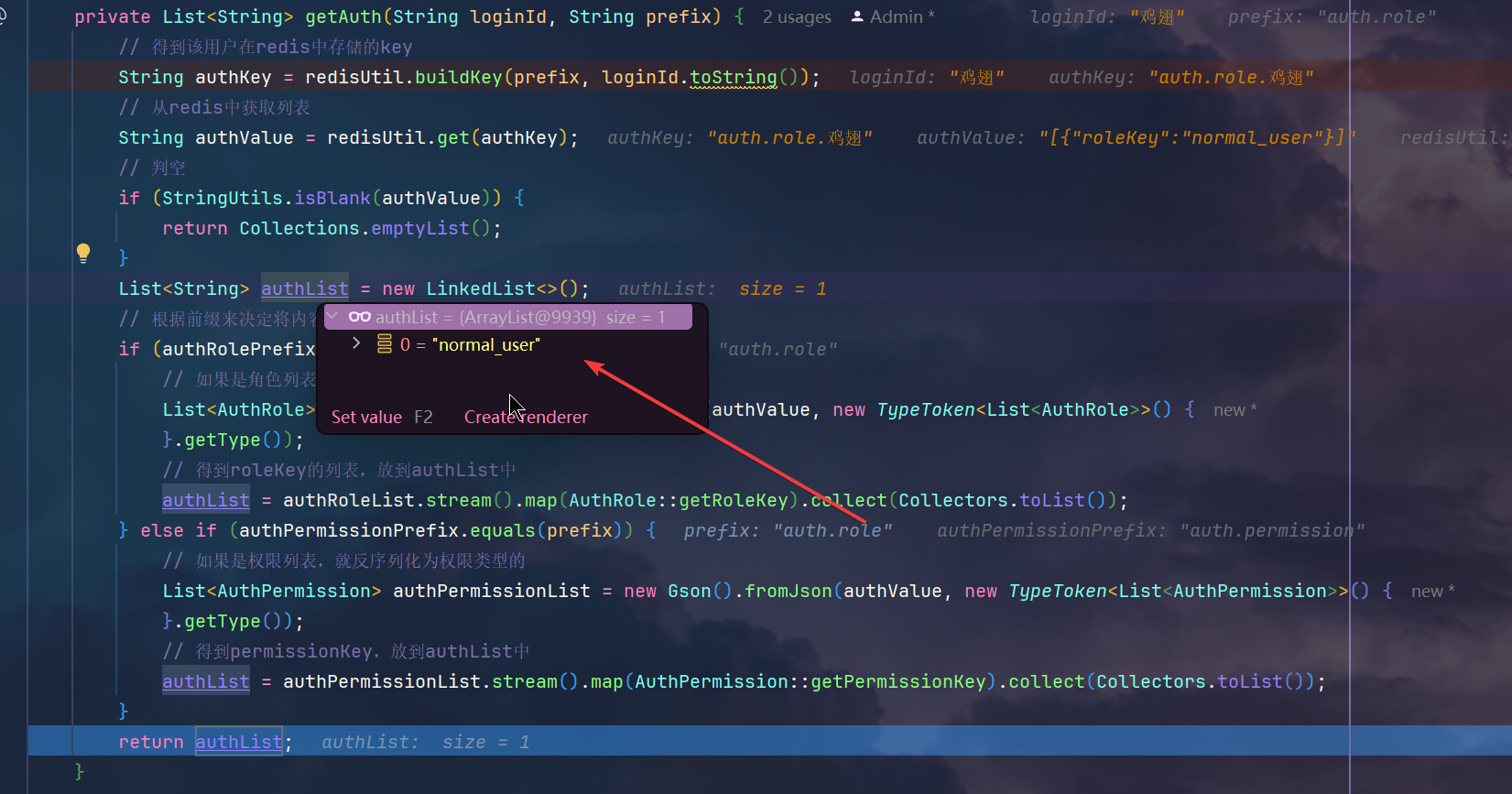Viewport: 1512px width, 794px height.
Task: Click Set value F2 in the popup
Action: (382, 417)
